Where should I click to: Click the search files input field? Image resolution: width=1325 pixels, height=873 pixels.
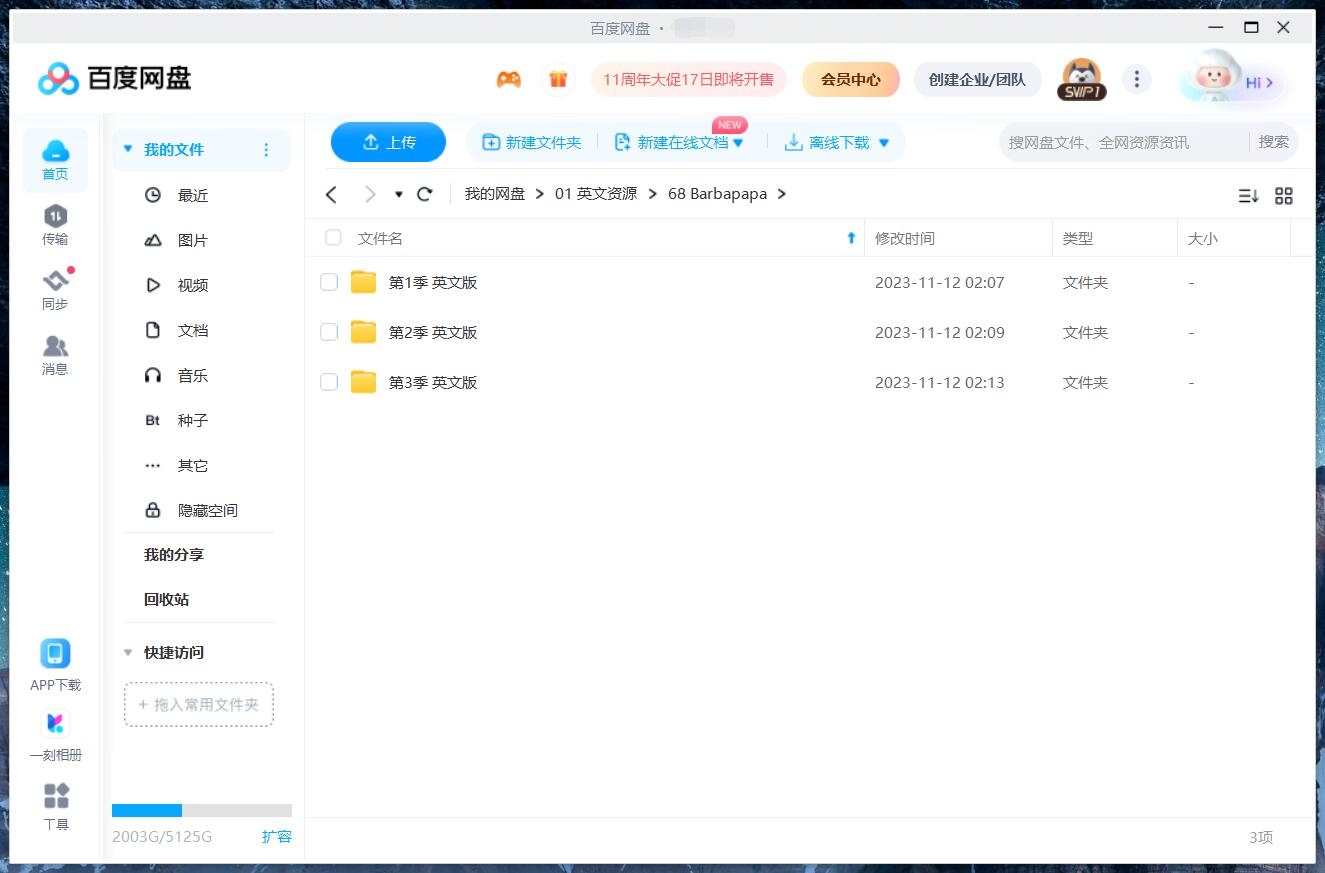tap(1100, 142)
